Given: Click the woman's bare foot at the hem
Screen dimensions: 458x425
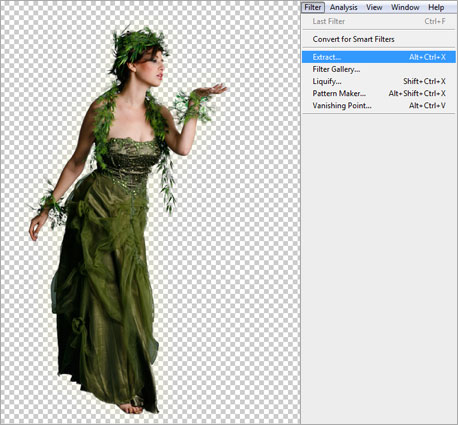Looking at the screenshot, I should coord(132,407).
